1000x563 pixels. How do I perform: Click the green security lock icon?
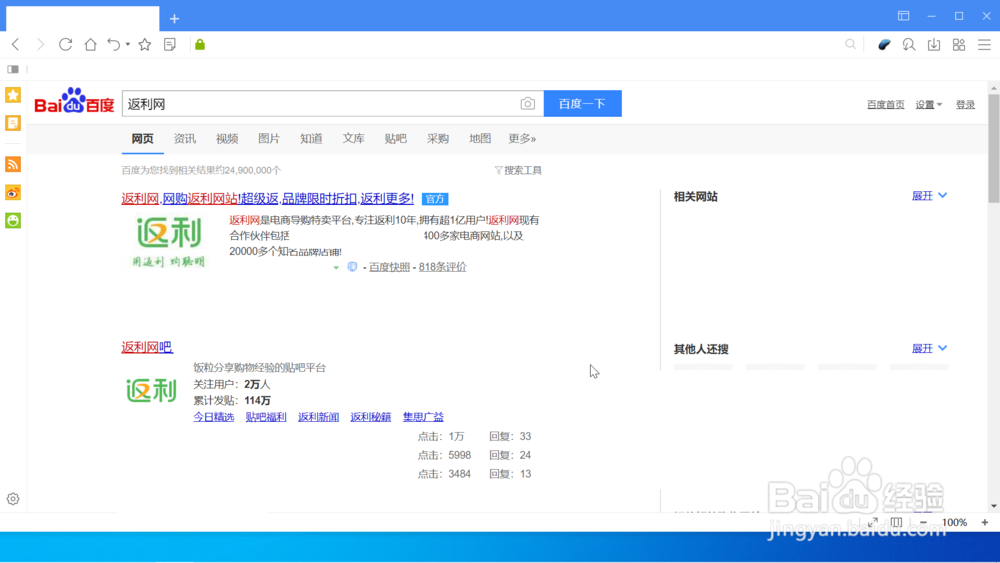(200, 45)
